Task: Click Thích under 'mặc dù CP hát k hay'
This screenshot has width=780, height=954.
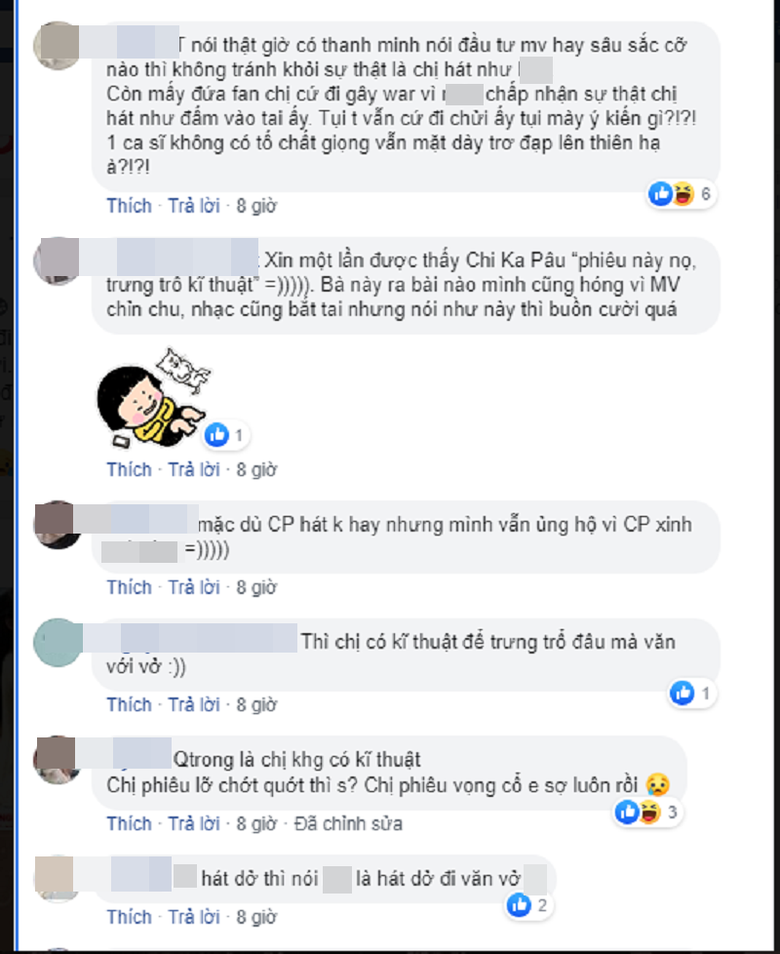Action: [129, 587]
